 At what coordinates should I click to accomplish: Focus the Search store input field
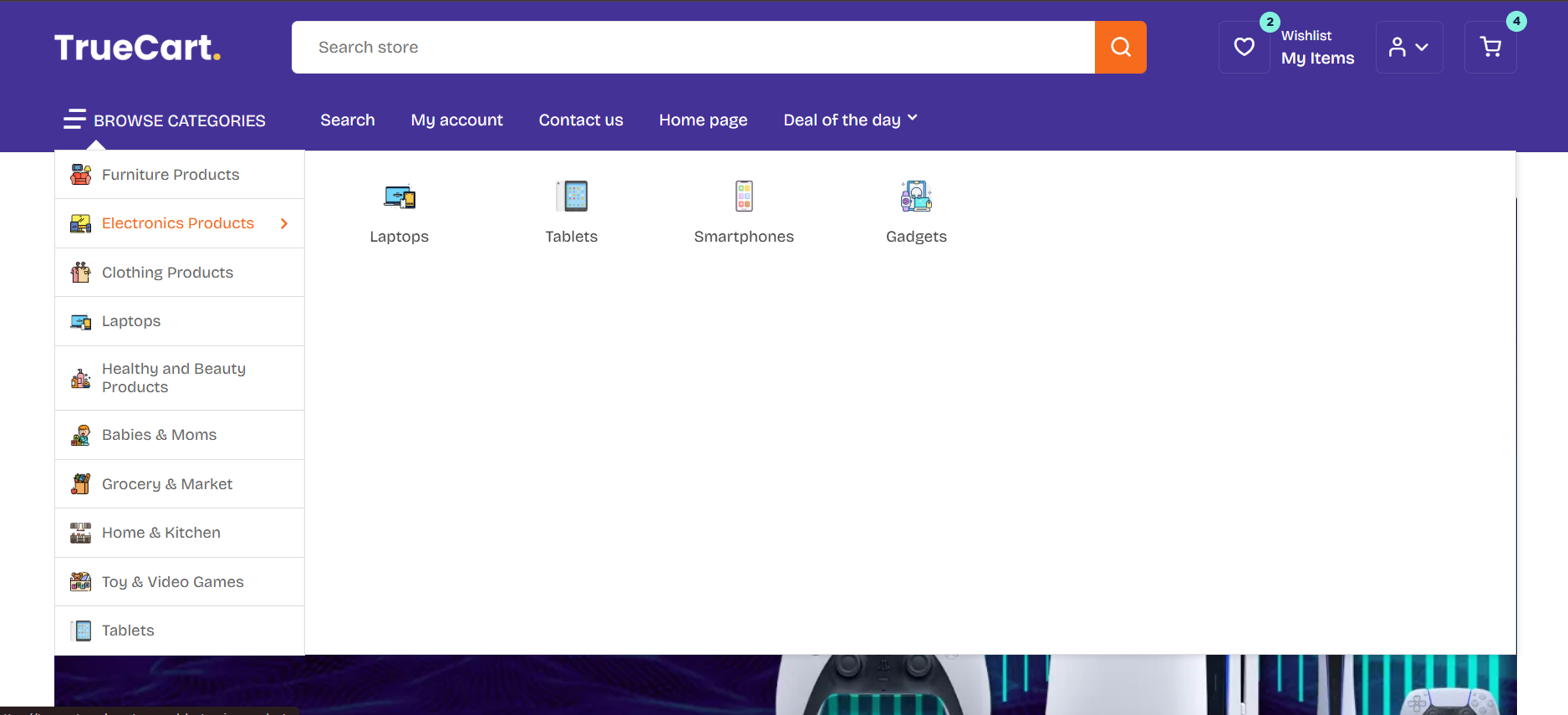click(692, 48)
